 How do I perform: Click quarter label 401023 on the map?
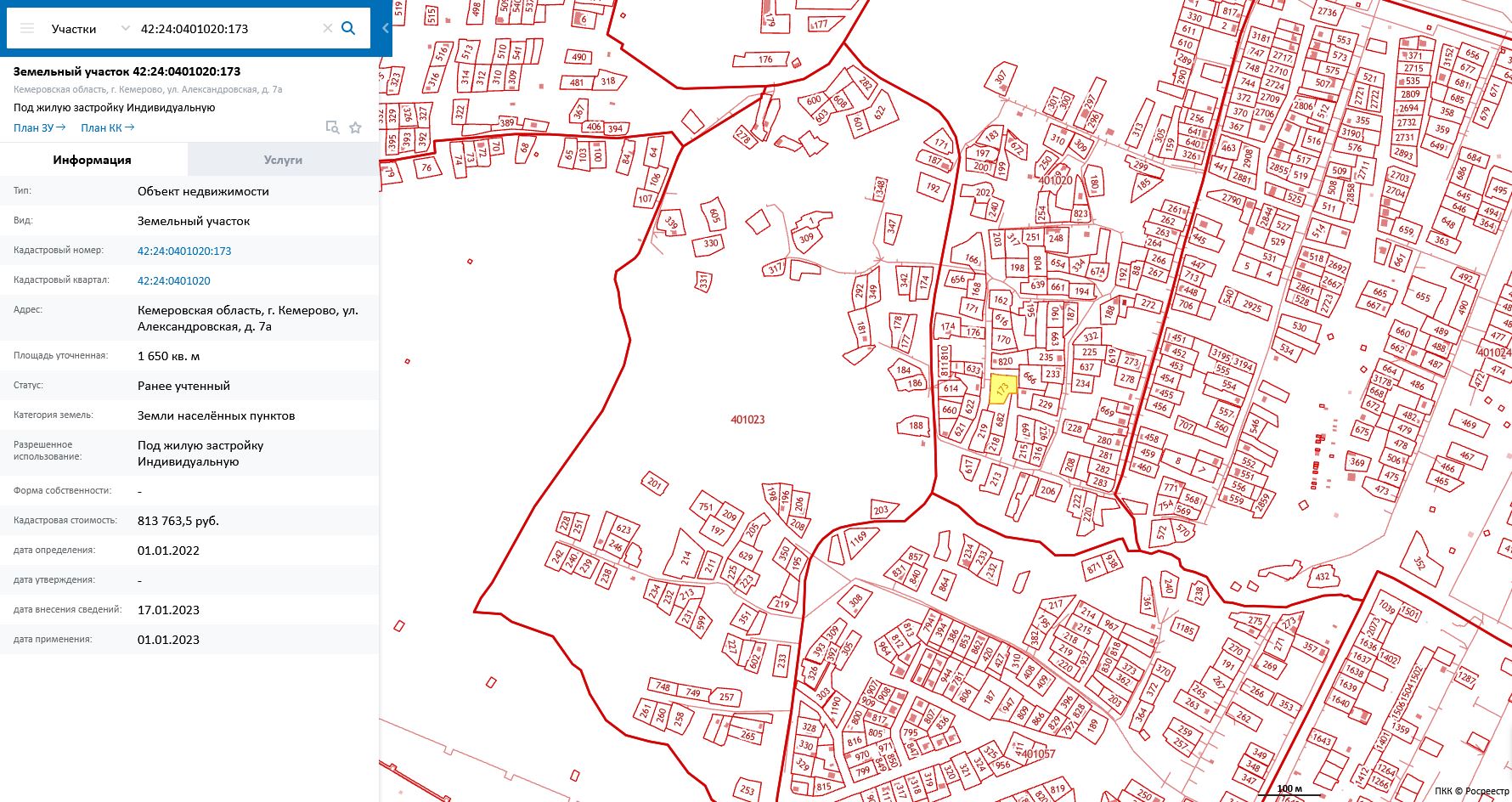748,420
